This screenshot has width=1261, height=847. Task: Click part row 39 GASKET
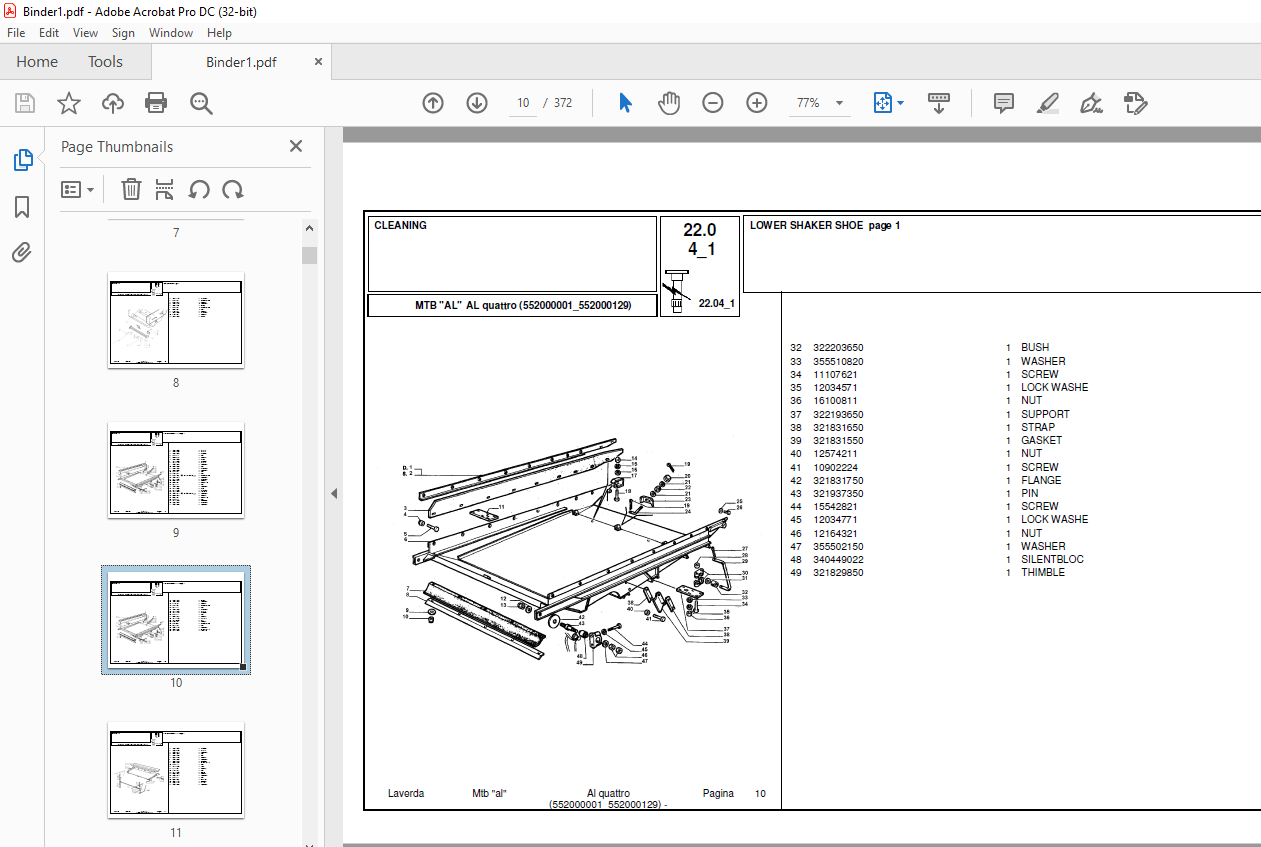(926, 440)
